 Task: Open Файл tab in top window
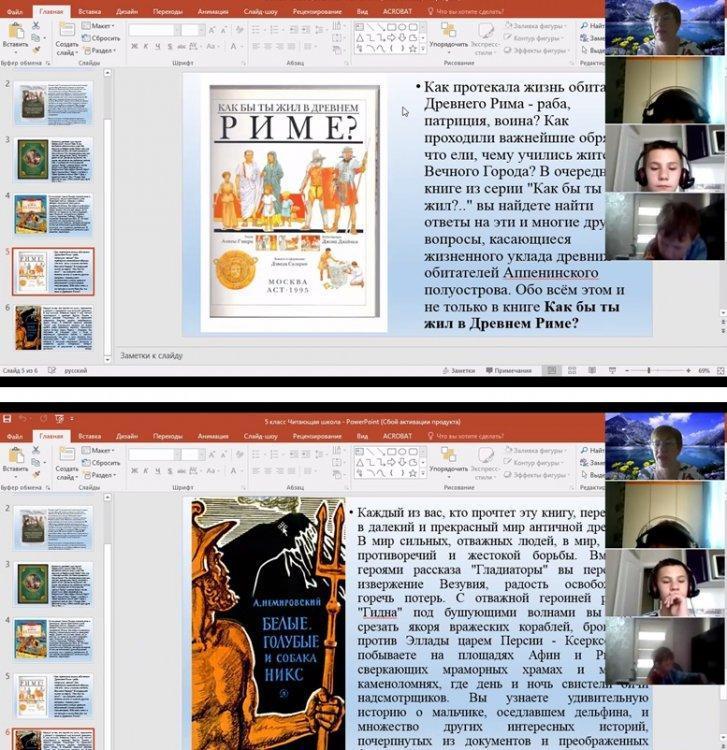15,11
